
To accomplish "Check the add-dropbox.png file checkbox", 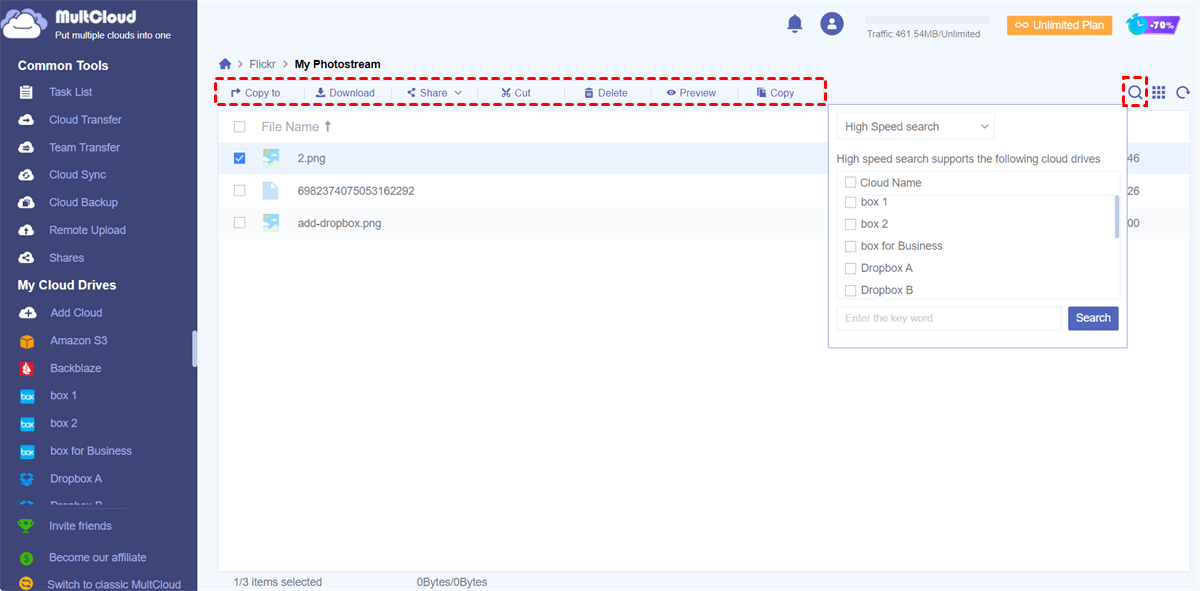I will click(x=239, y=223).
